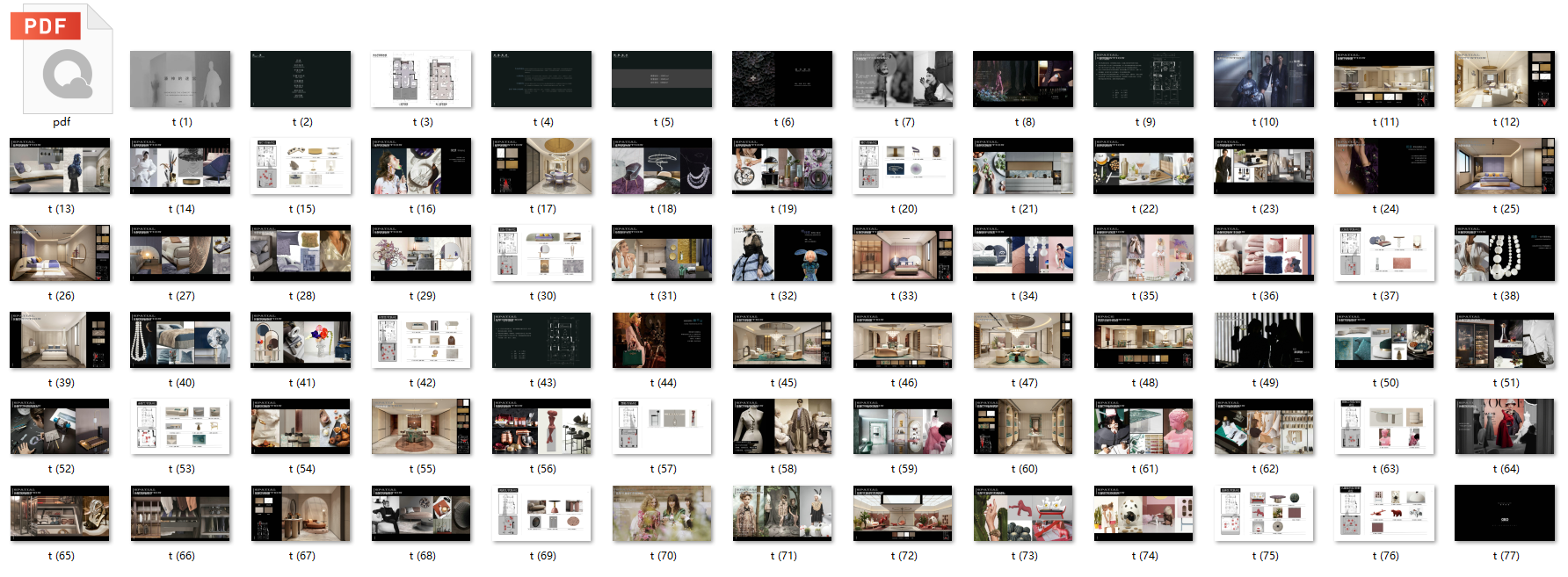Select thumbnail t (73)
Image resolution: width=1568 pixels, height=577 pixels.
(1023, 513)
